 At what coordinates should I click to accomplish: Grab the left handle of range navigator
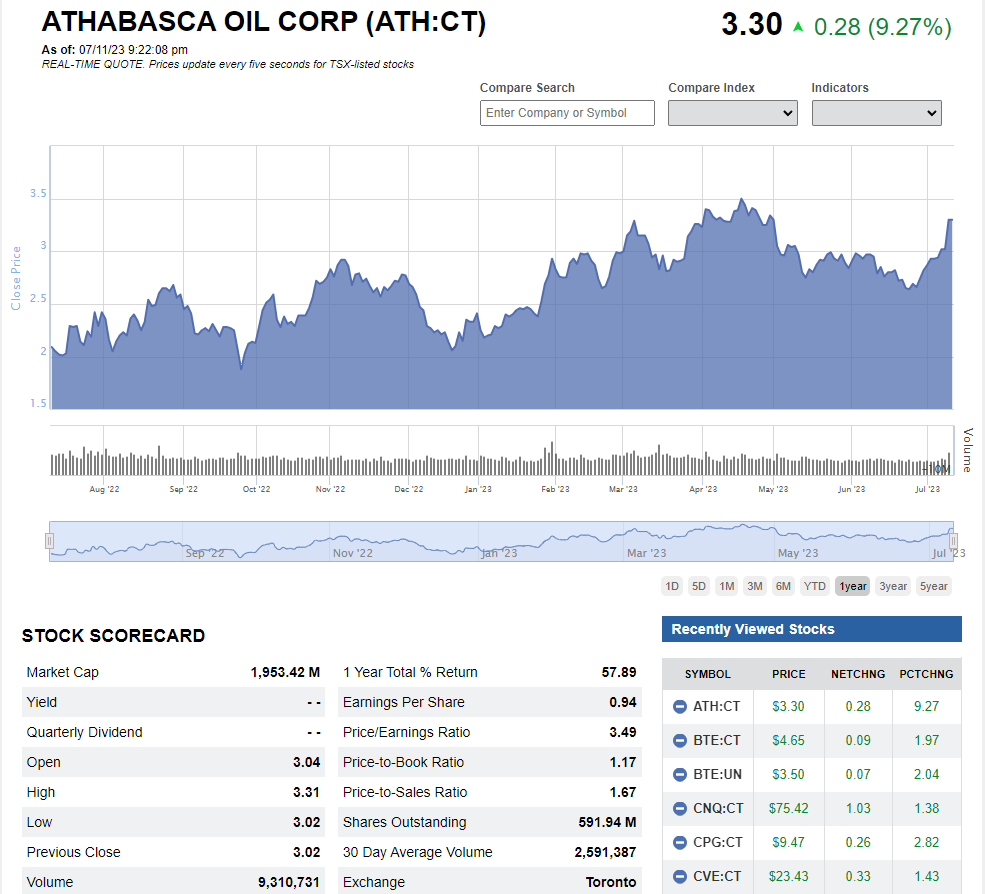point(50,541)
